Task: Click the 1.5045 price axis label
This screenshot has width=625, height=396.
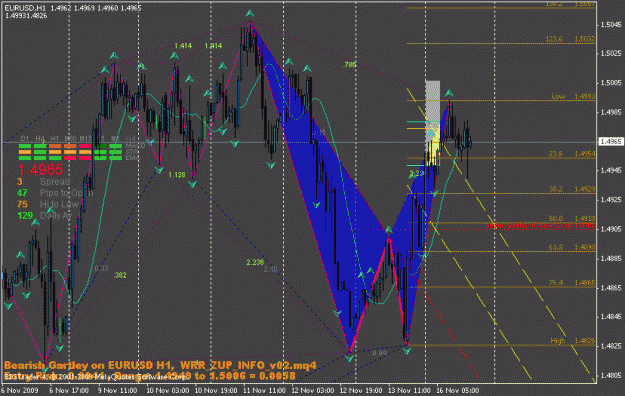Action: click(611, 25)
